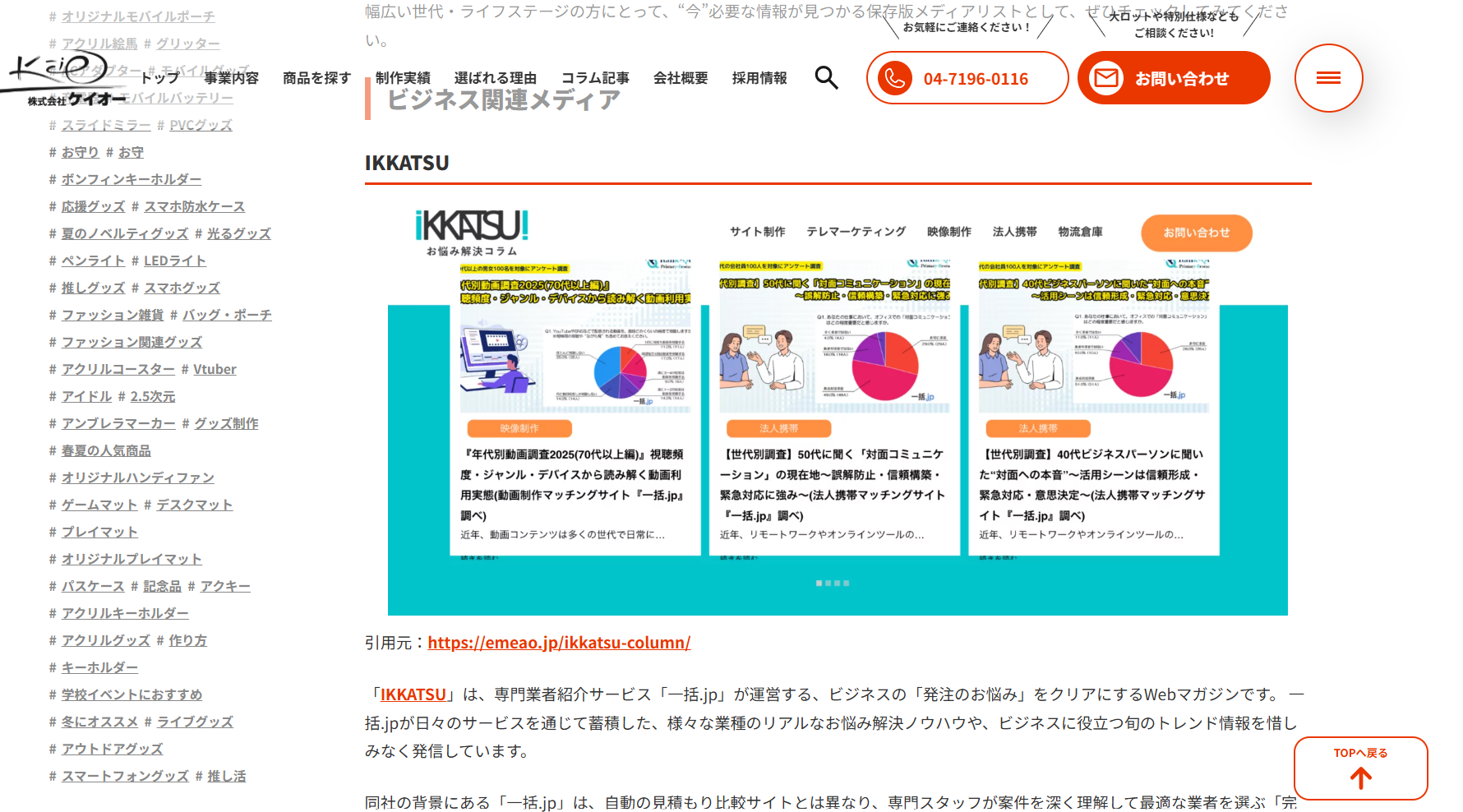Open the ボンフィンキーホルダー tag

(132, 179)
